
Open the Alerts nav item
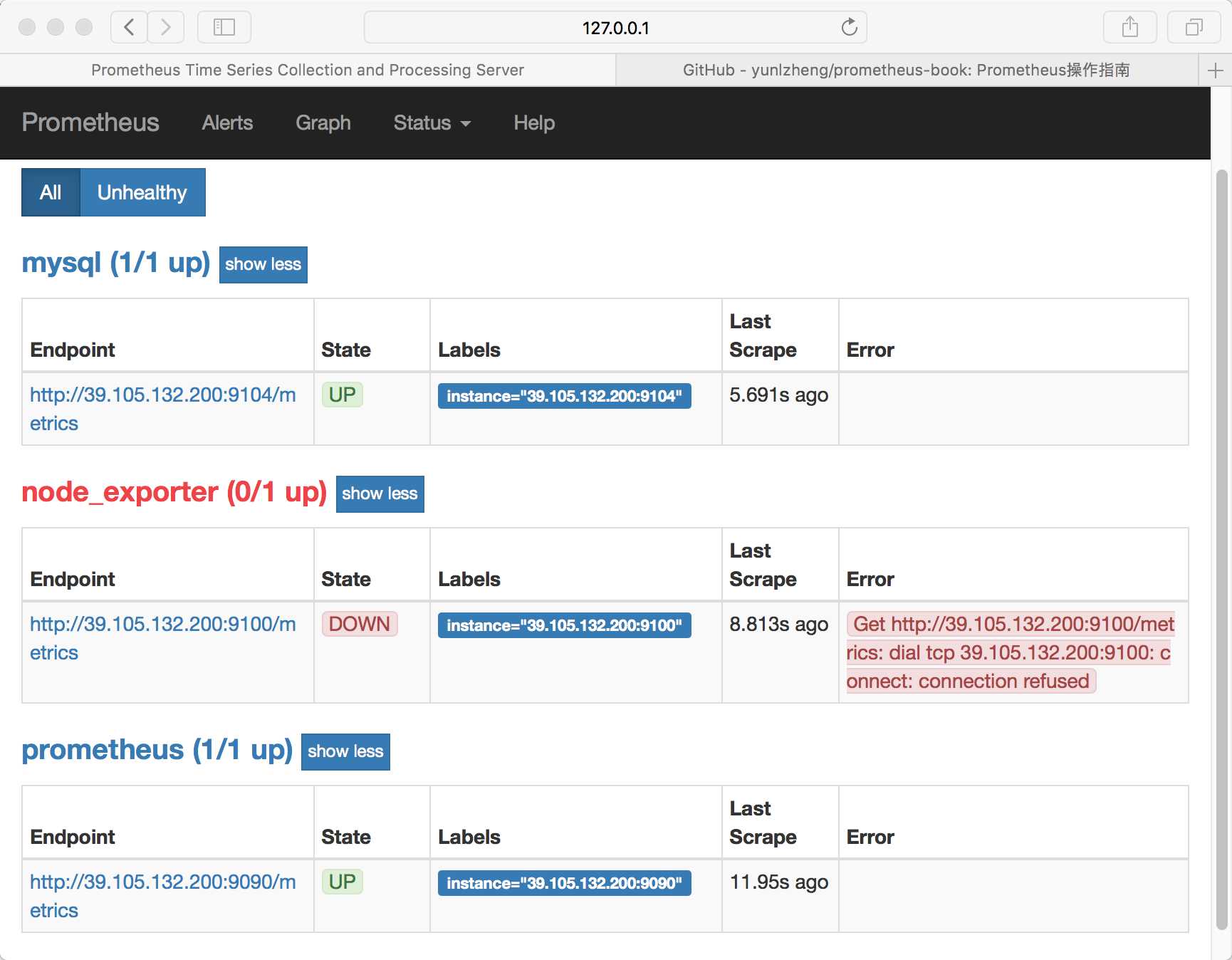[x=227, y=122]
